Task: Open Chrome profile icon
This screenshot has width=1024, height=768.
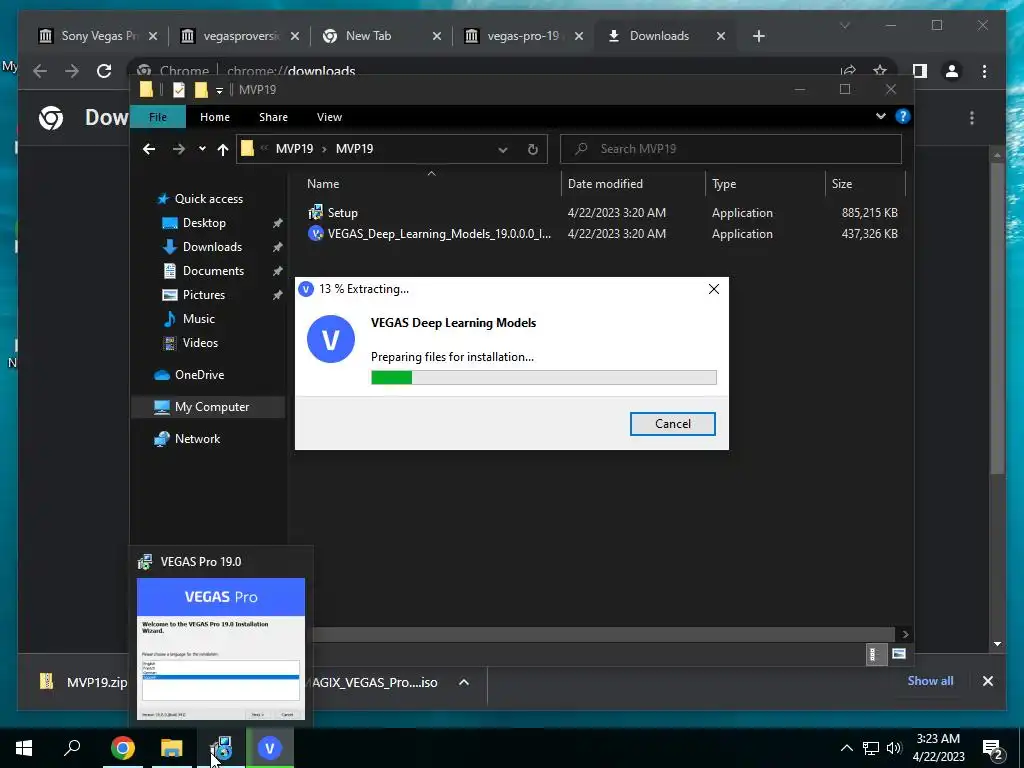Action: point(952,71)
